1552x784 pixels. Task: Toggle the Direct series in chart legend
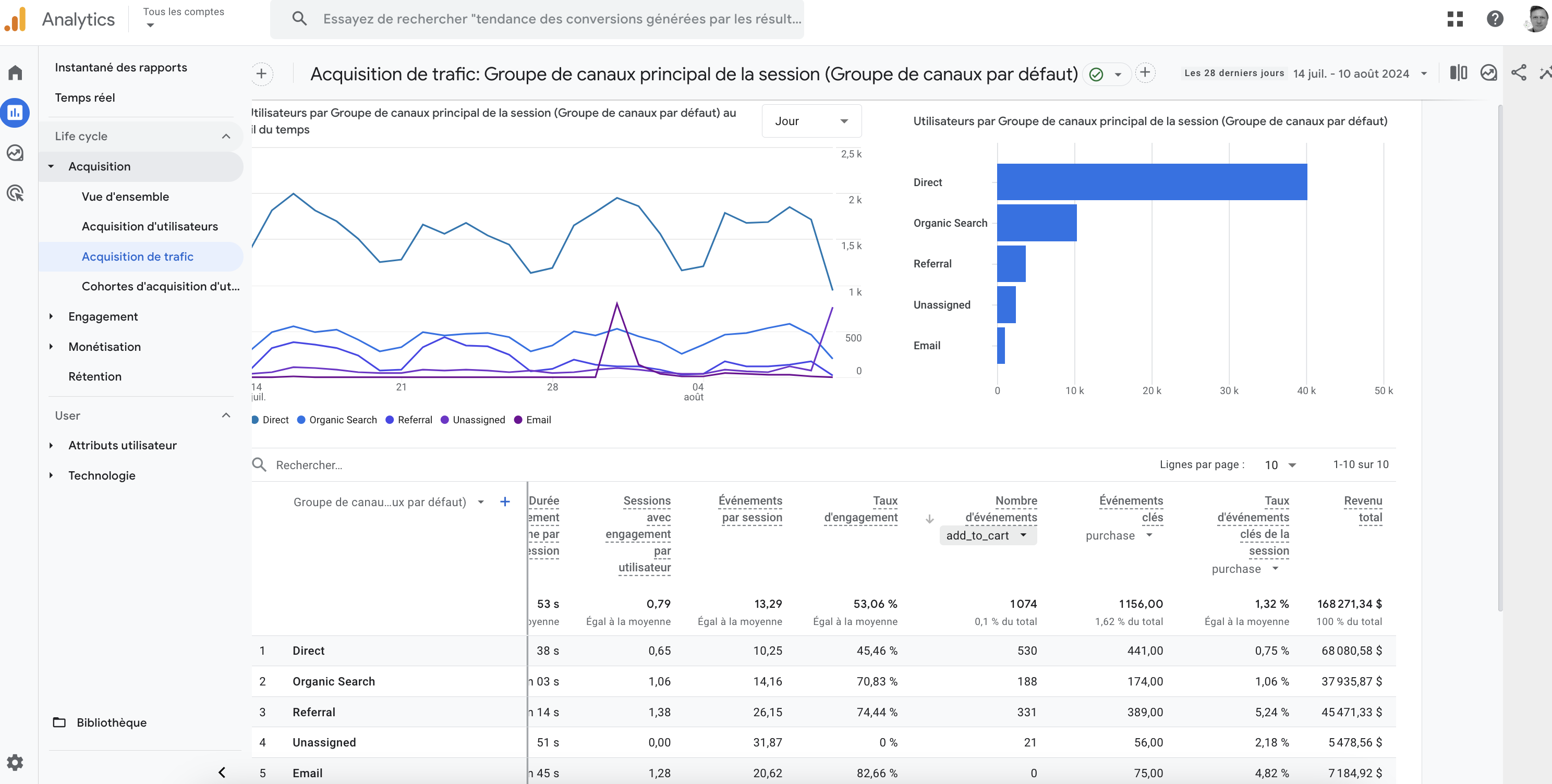[271, 420]
